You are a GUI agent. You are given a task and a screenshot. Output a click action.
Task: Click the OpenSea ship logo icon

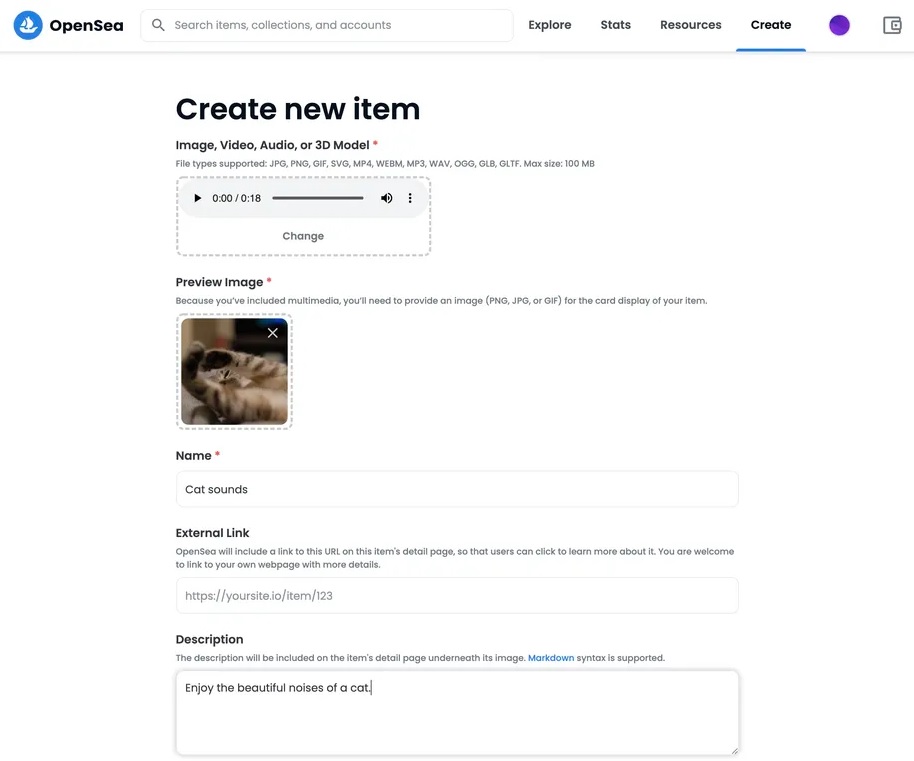coord(28,25)
